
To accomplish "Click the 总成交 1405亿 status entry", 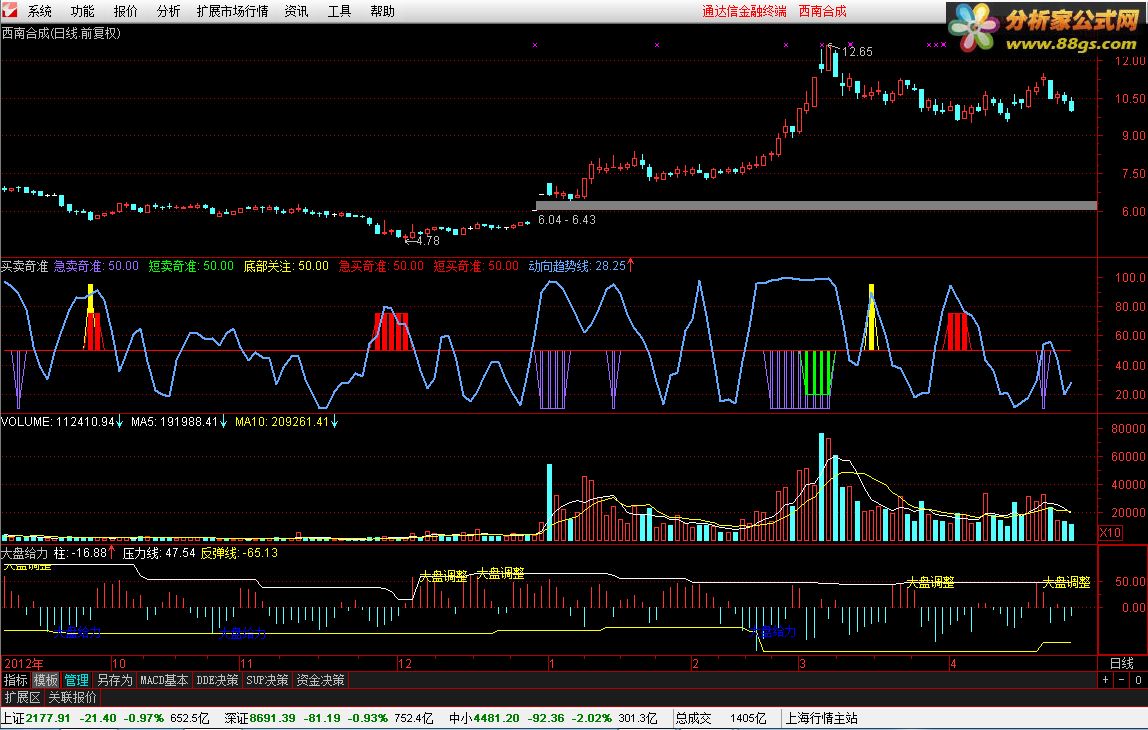I will [x=720, y=718].
